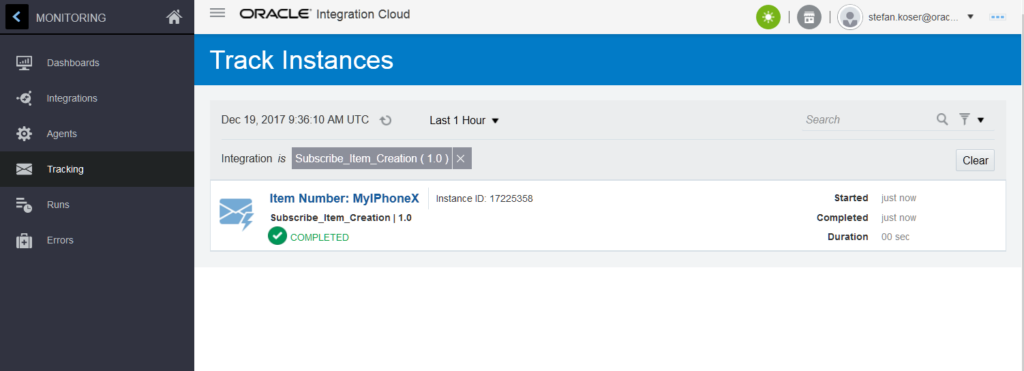Open Errors in the sidebar
Image resolution: width=1024 pixels, height=371 pixels.
[x=60, y=240]
